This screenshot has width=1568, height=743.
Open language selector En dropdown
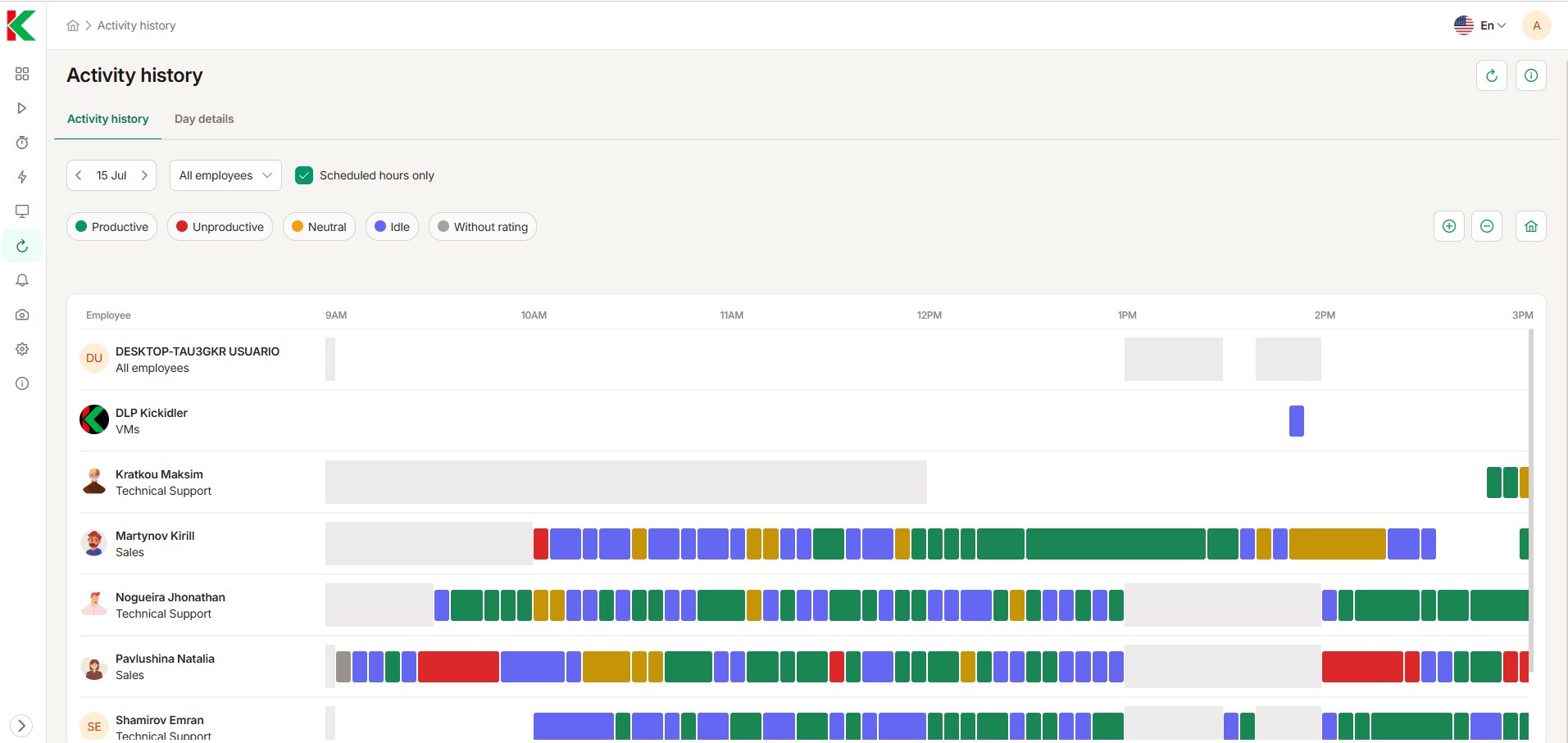1480,25
